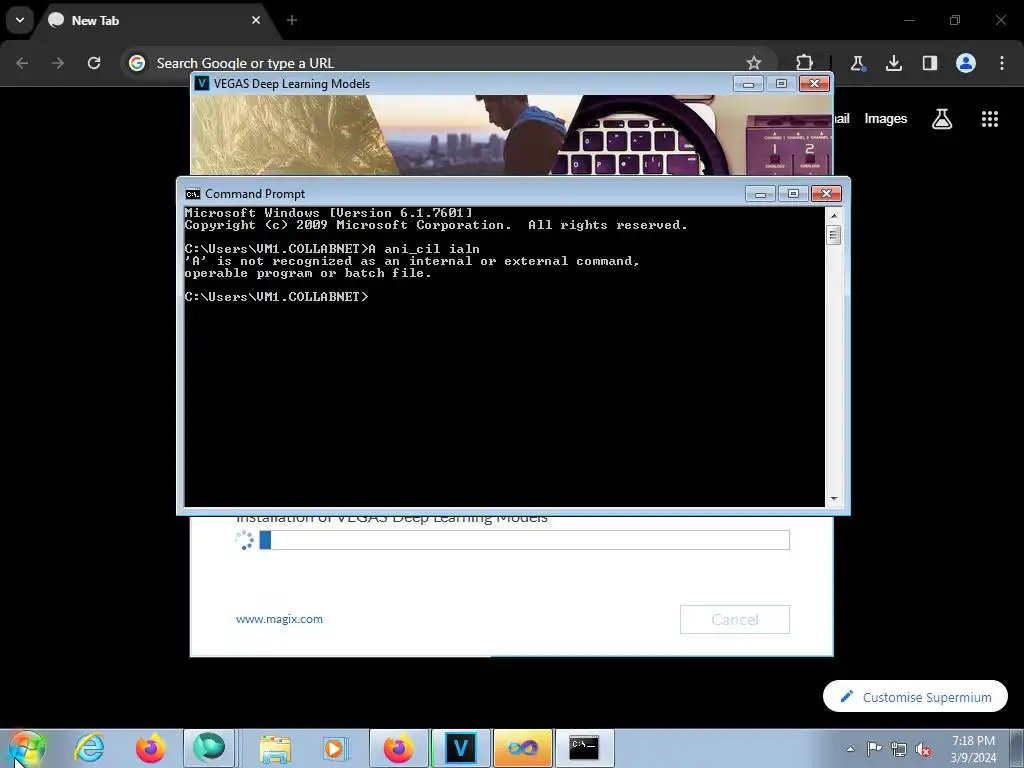Image resolution: width=1024 pixels, height=768 pixels.
Task: Show hidden tray icons arrow
Action: point(850,749)
